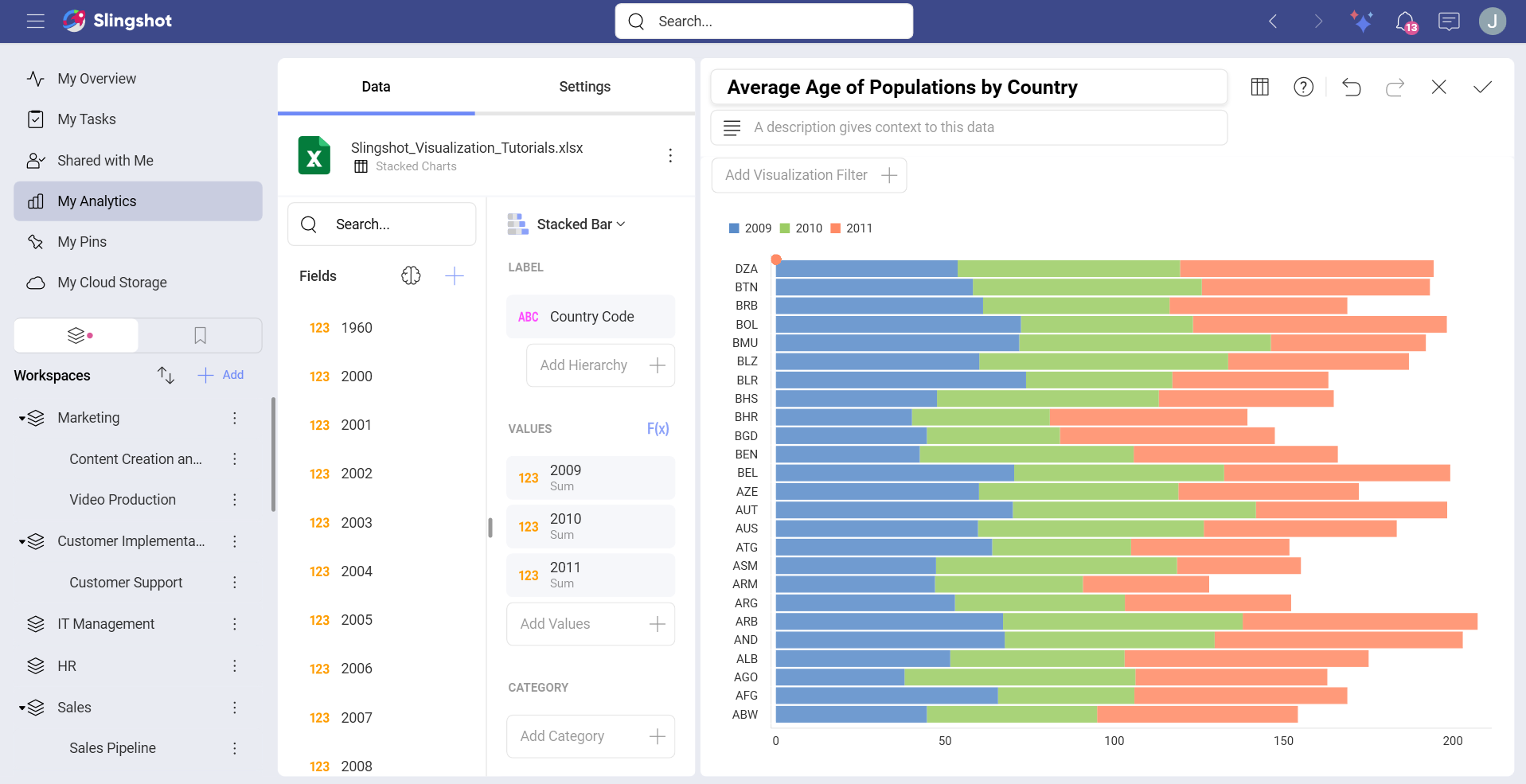Open options for the HR workspace

[x=235, y=666]
